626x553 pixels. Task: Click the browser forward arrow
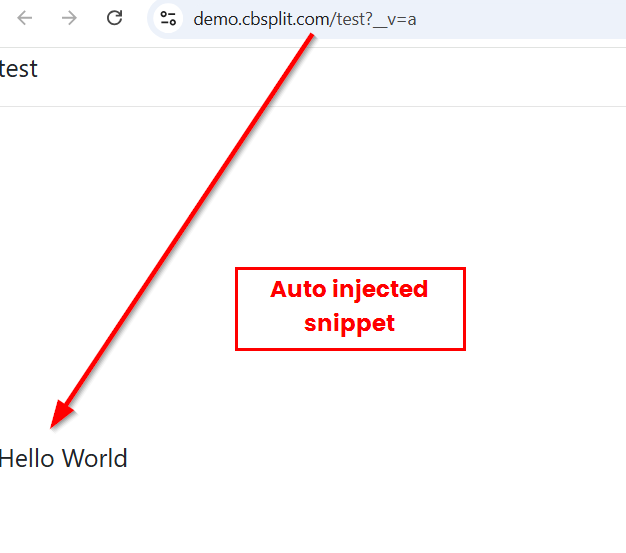click(69, 18)
